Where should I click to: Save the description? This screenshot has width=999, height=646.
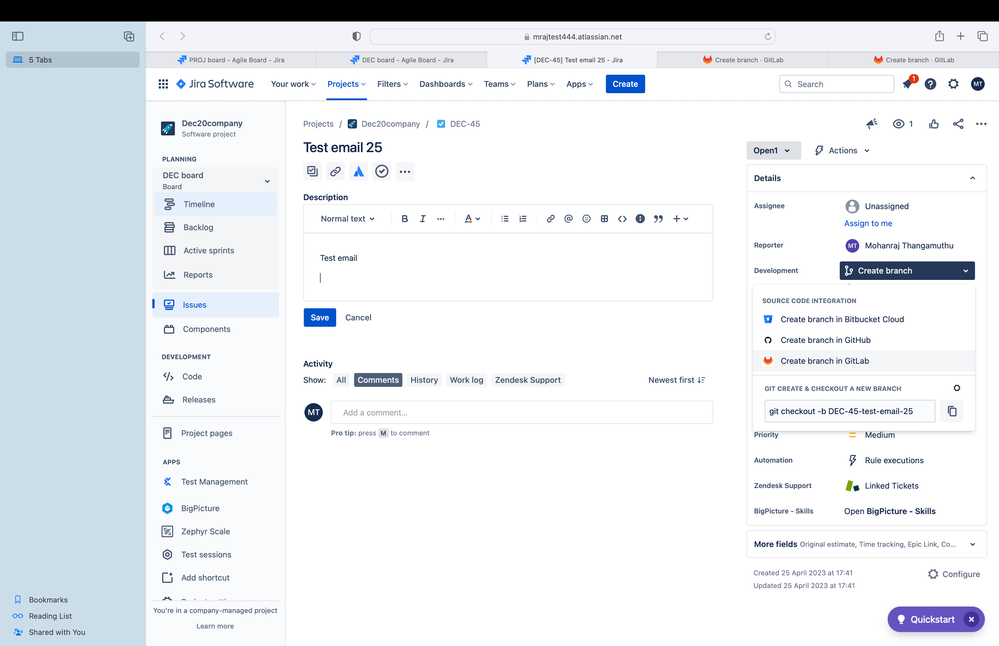(x=320, y=317)
